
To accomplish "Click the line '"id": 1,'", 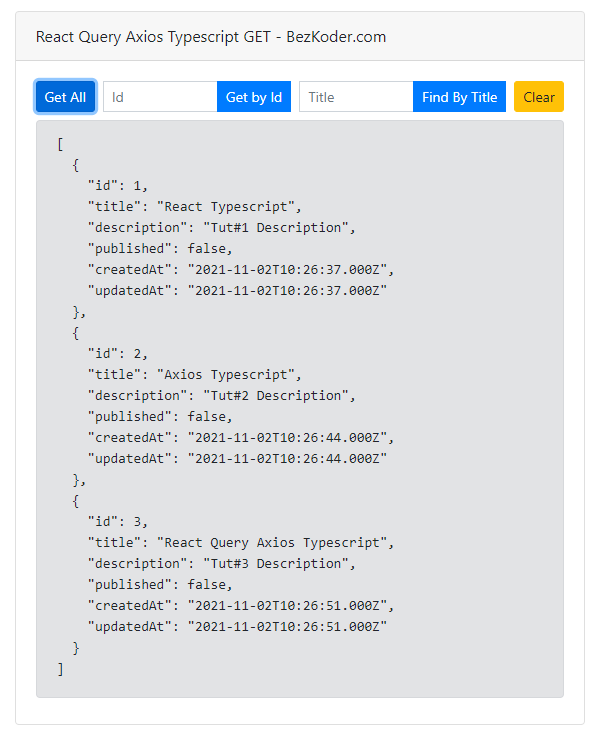I will tap(118, 185).
